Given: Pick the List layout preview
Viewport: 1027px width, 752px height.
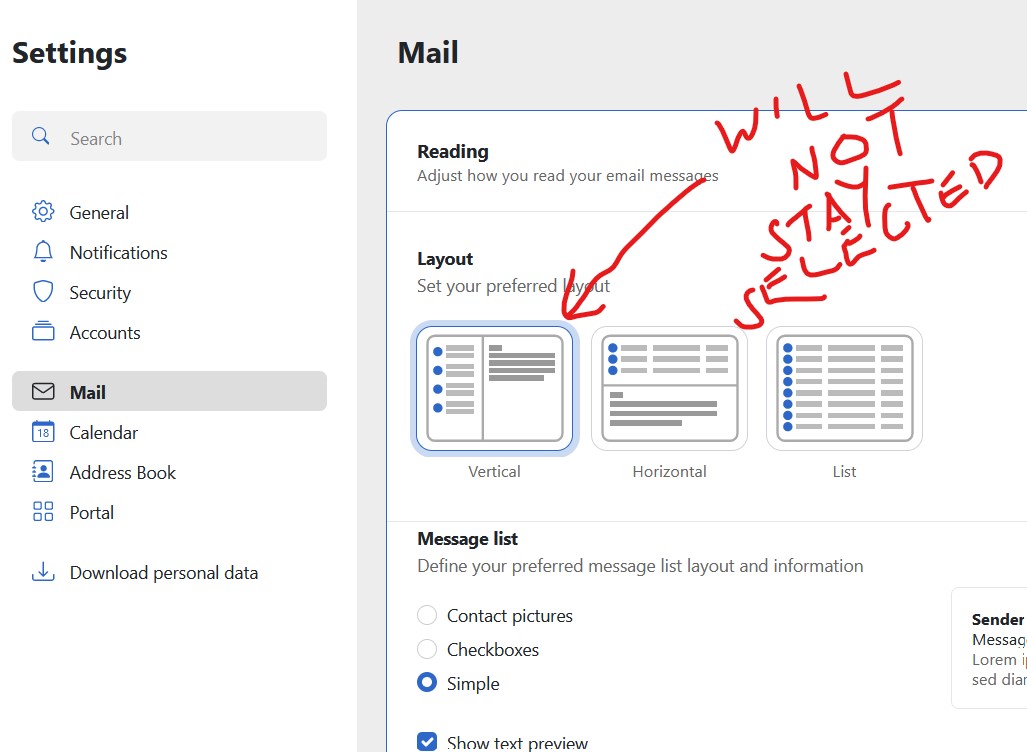Looking at the screenshot, I should [843, 387].
